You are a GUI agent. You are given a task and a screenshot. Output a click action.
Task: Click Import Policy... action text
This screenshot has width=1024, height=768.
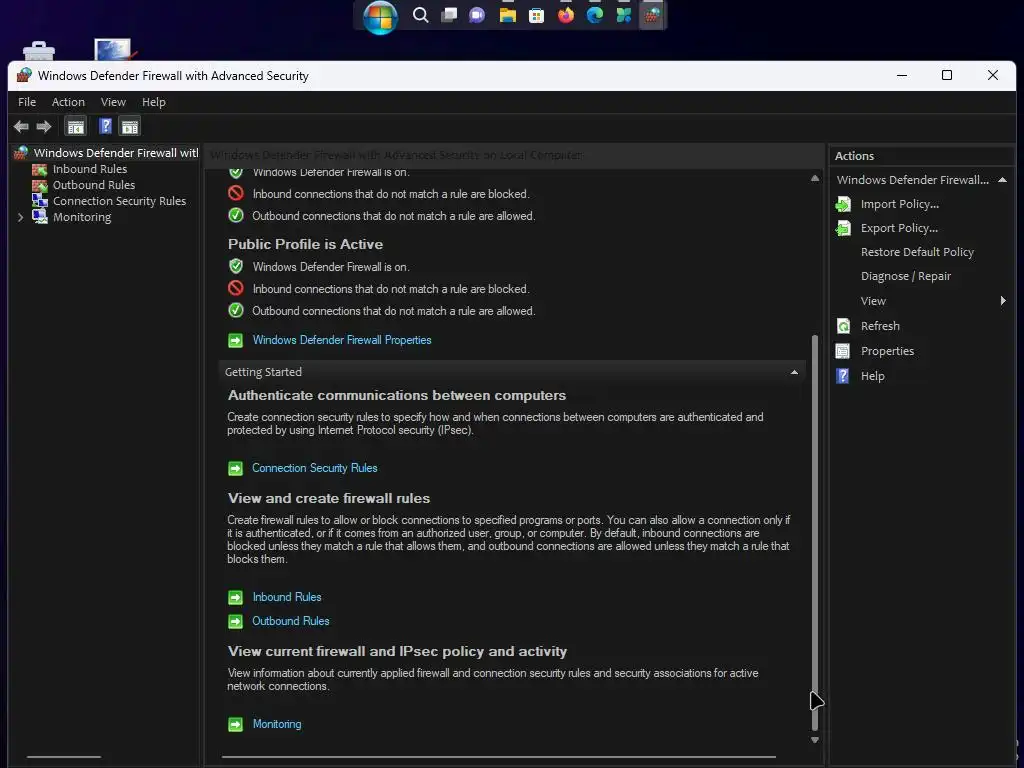coord(899,204)
